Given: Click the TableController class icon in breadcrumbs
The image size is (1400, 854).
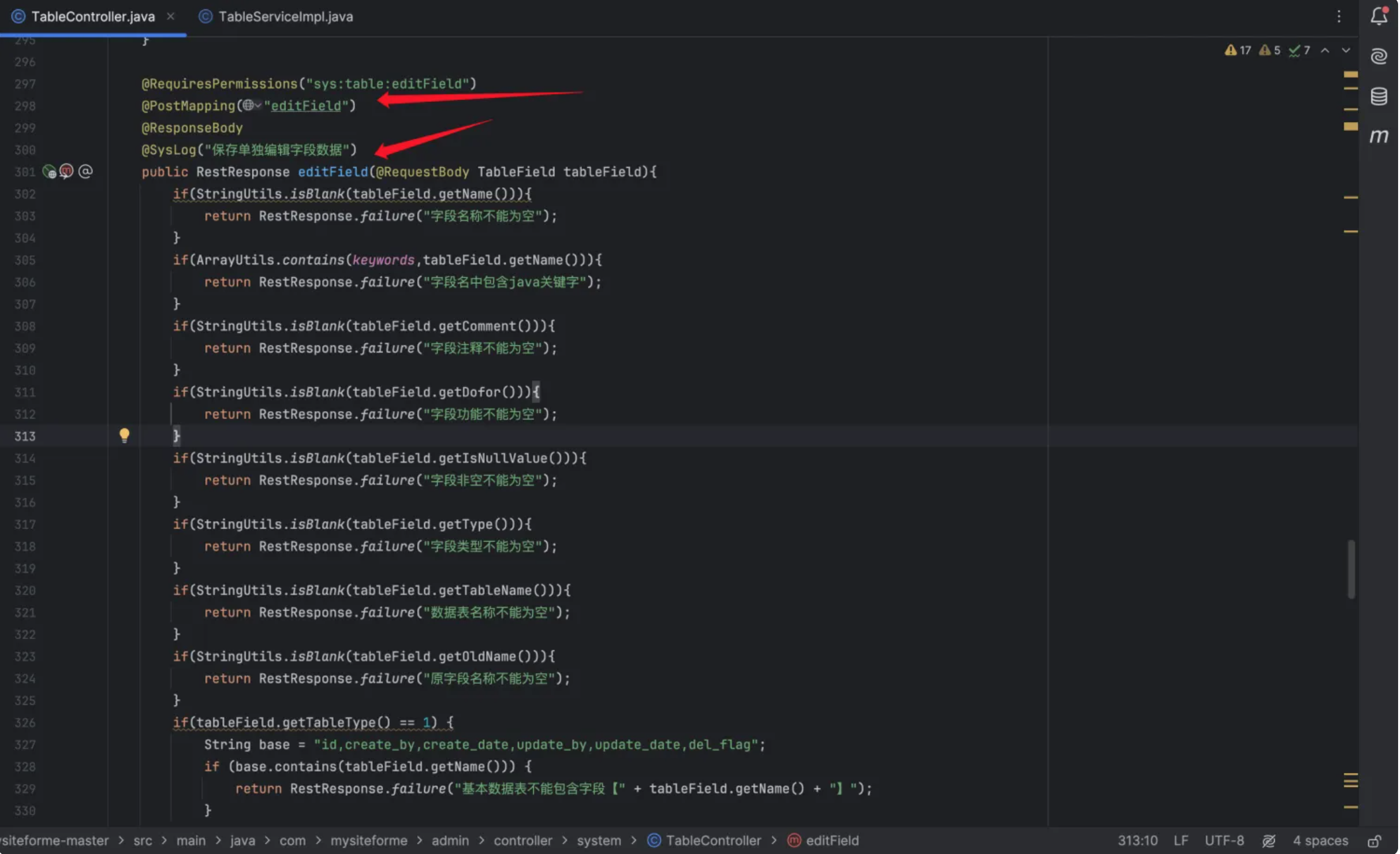Looking at the screenshot, I should point(654,840).
